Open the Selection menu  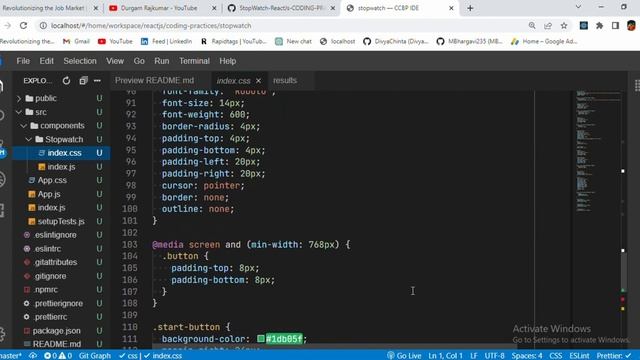tap(80, 61)
